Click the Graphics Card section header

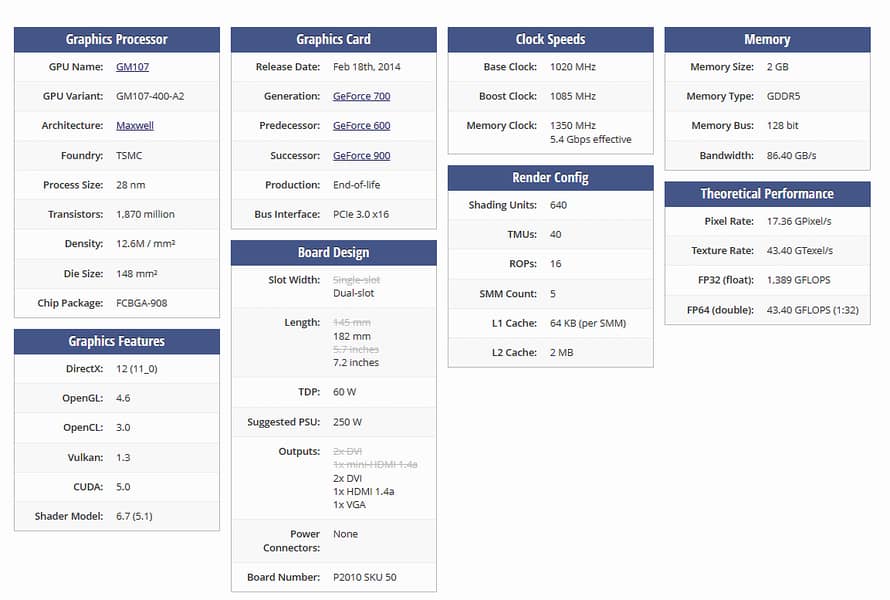click(x=334, y=40)
